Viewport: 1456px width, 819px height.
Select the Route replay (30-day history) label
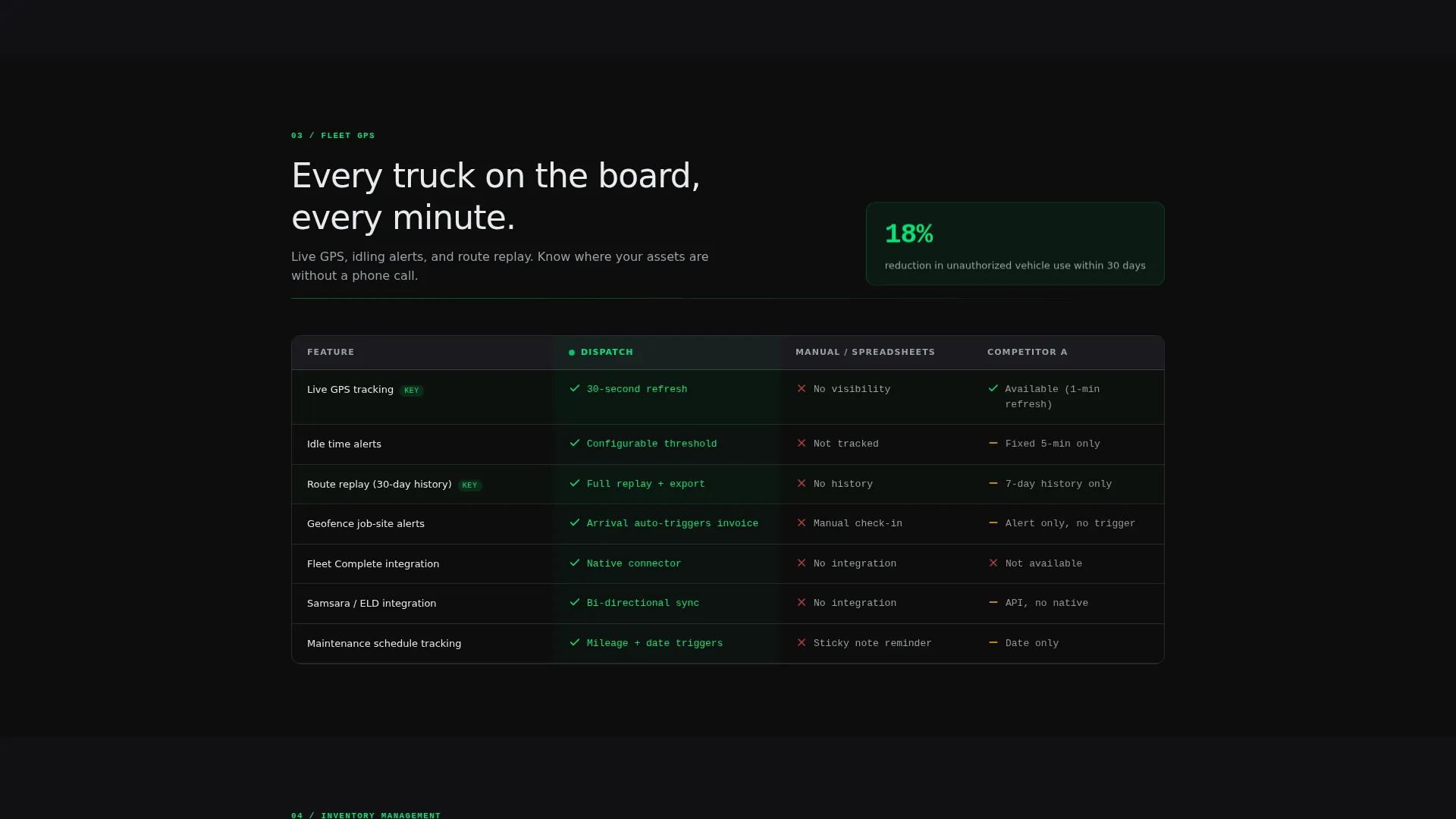(379, 485)
